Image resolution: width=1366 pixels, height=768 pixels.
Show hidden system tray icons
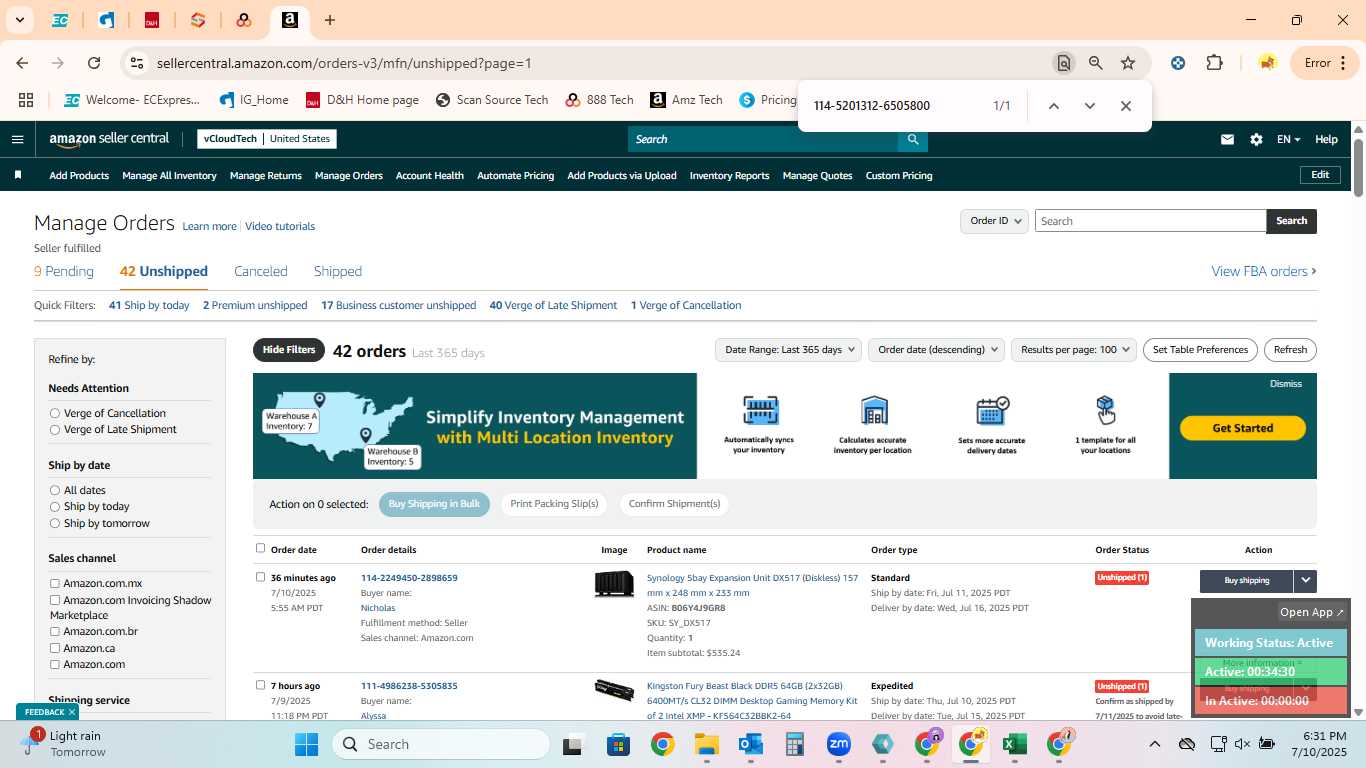click(x=1154, y=744)
